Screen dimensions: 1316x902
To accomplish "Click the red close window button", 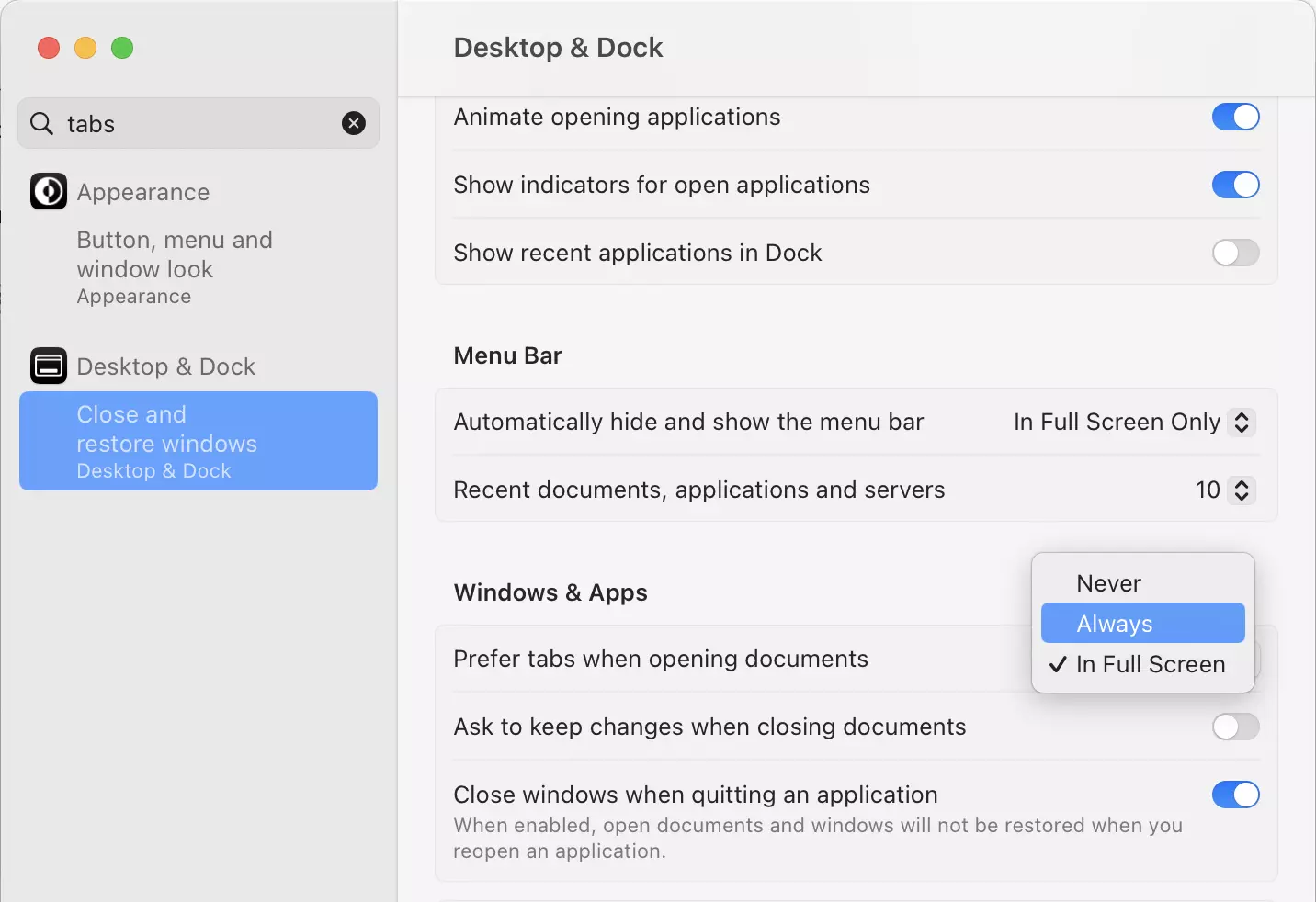I will 49,48.
